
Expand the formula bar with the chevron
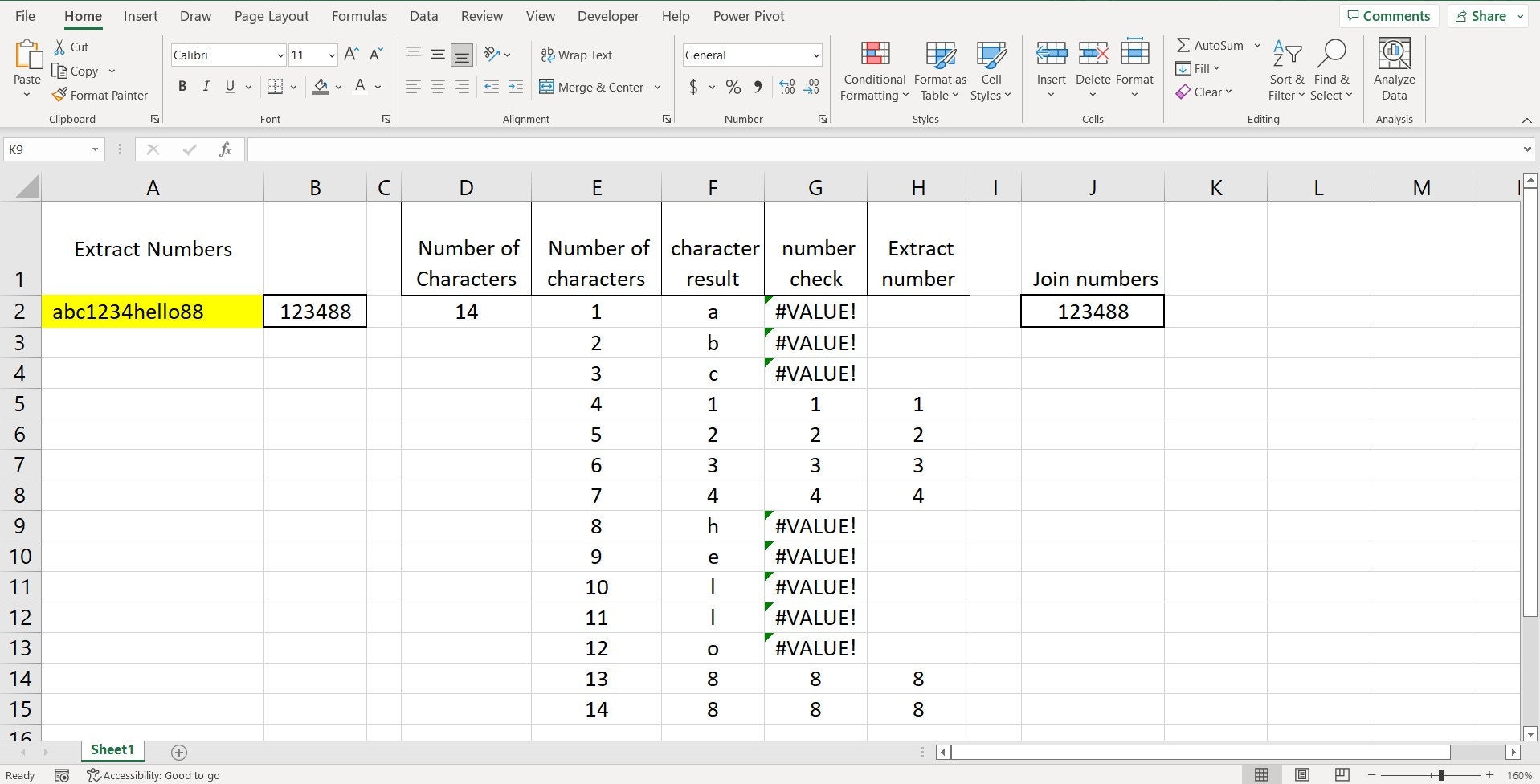[1527, 149]
